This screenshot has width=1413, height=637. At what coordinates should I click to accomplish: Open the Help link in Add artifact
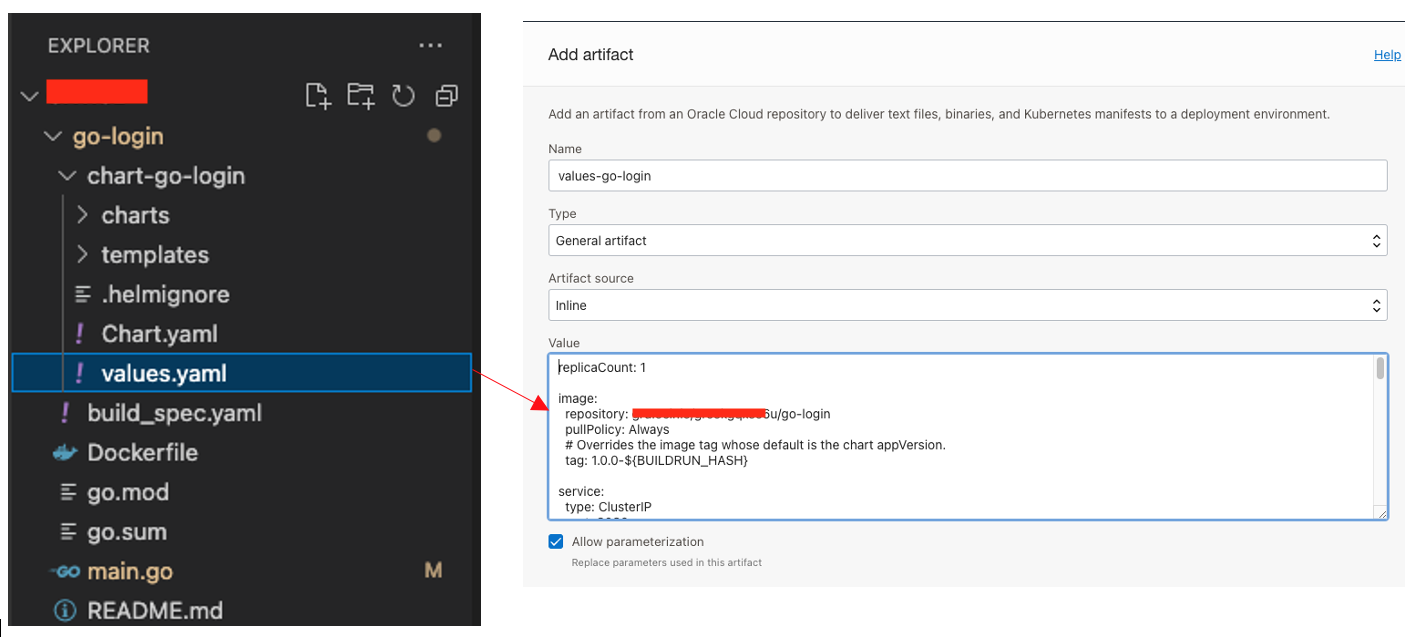1387,55
